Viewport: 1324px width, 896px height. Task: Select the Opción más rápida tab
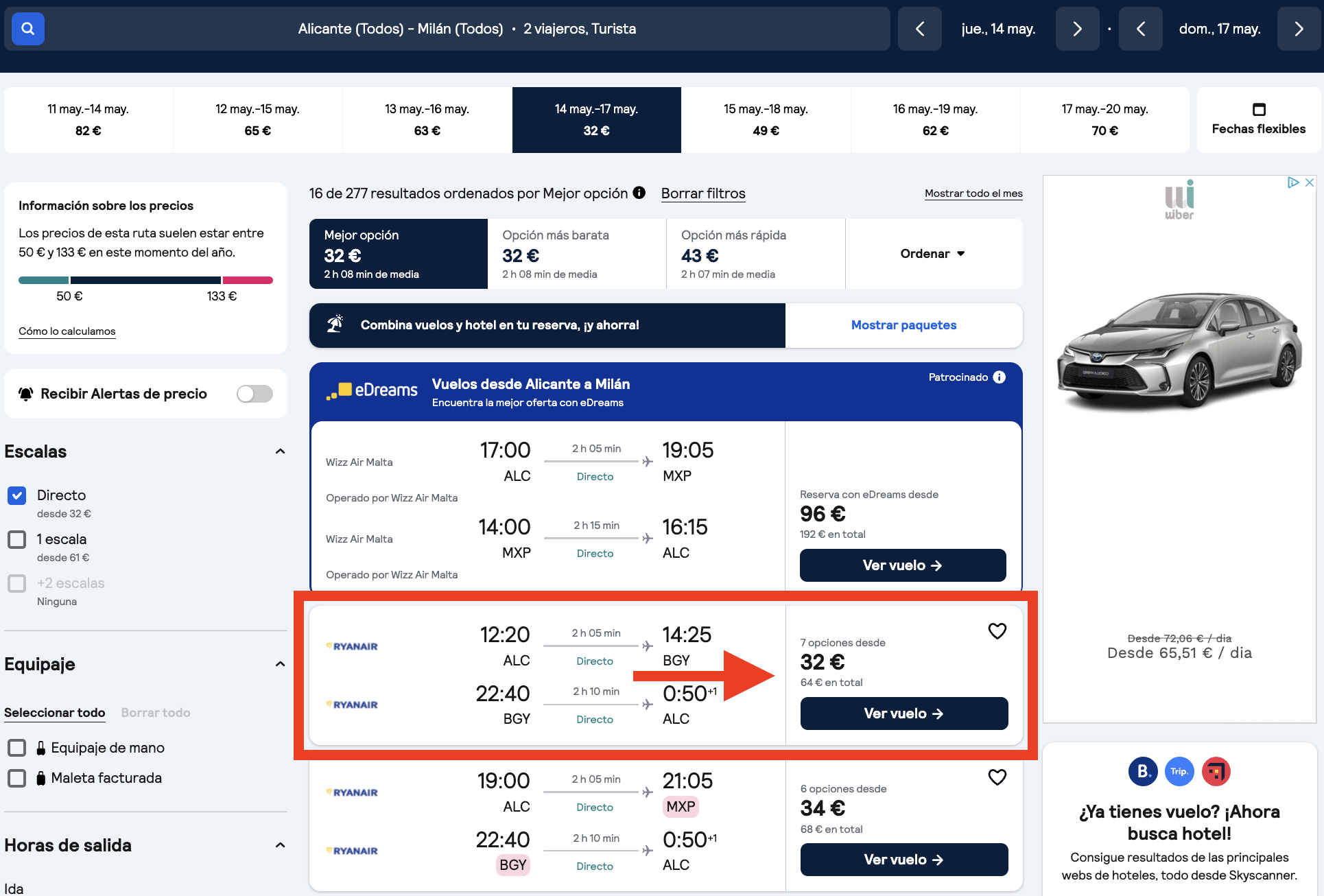[756, 254]
